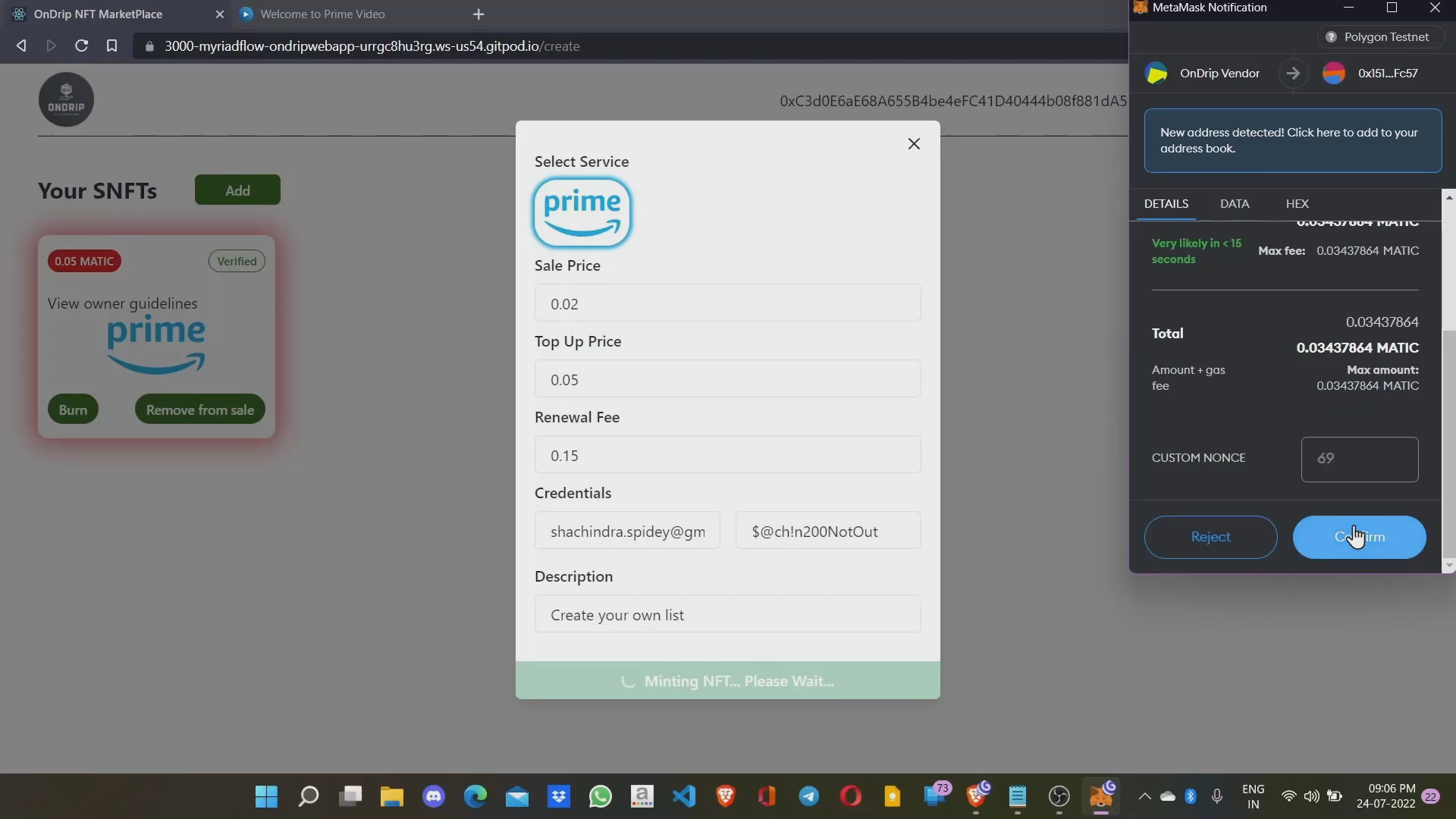
Task: Click MetaMask fox icon in taskbar
Action: pyautogui.click(x=1101, y=796)
